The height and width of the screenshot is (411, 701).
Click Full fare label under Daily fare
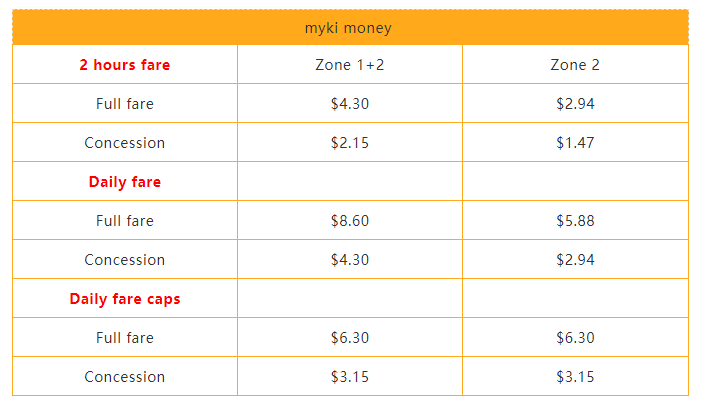[x=125, y=221]
